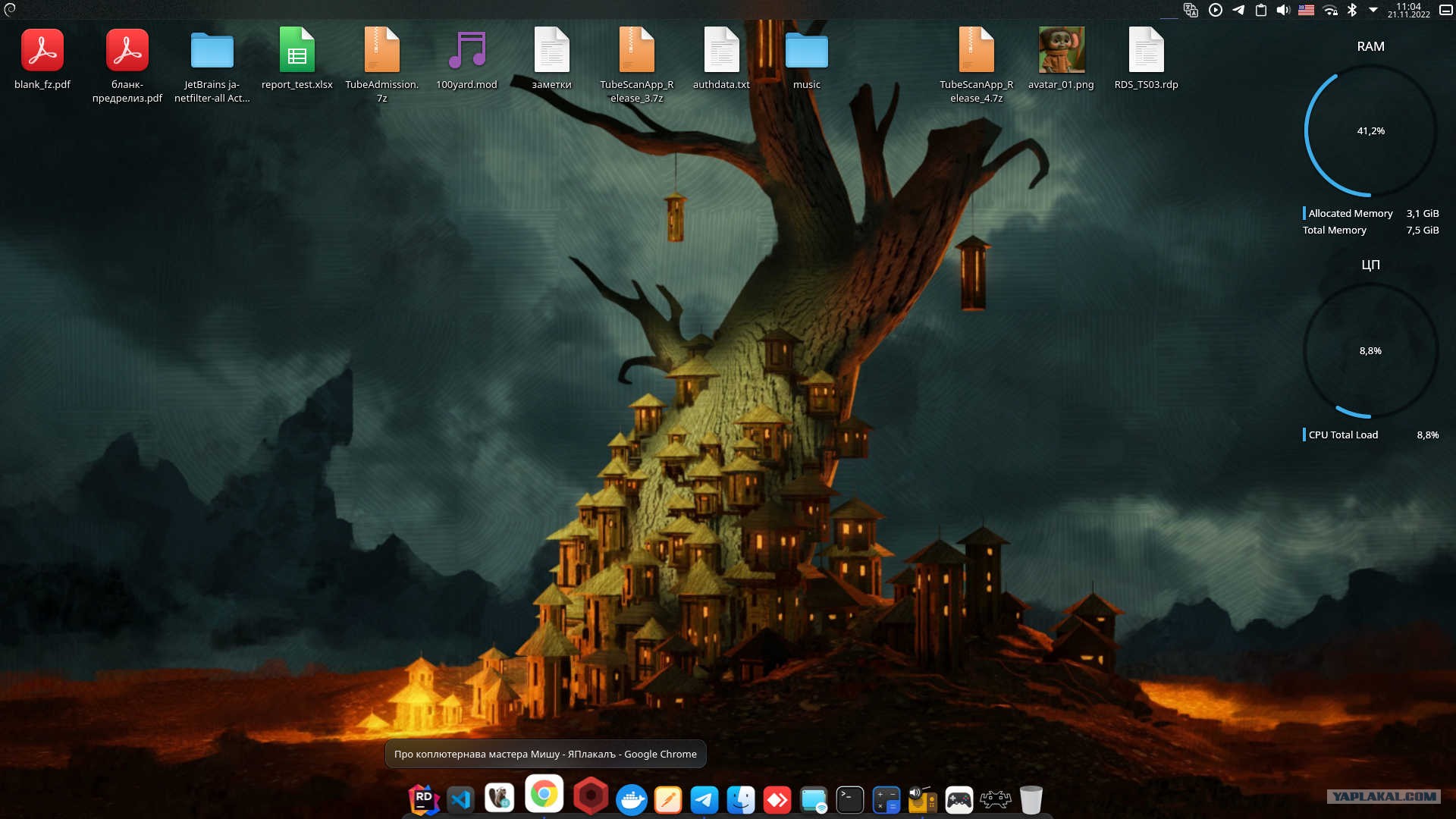Launch Docker from the dock
The width and height of the screenshot is (1456, 819).
631,799
